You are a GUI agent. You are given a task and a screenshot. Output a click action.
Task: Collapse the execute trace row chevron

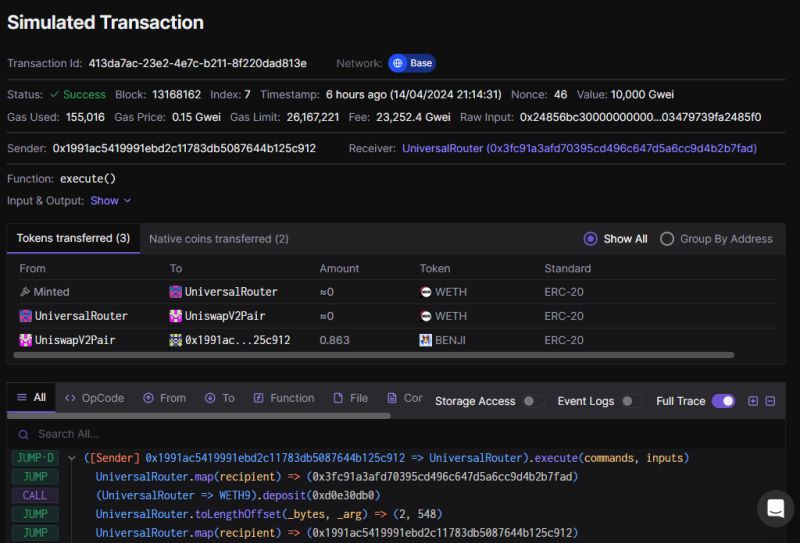tap(71, 458)
